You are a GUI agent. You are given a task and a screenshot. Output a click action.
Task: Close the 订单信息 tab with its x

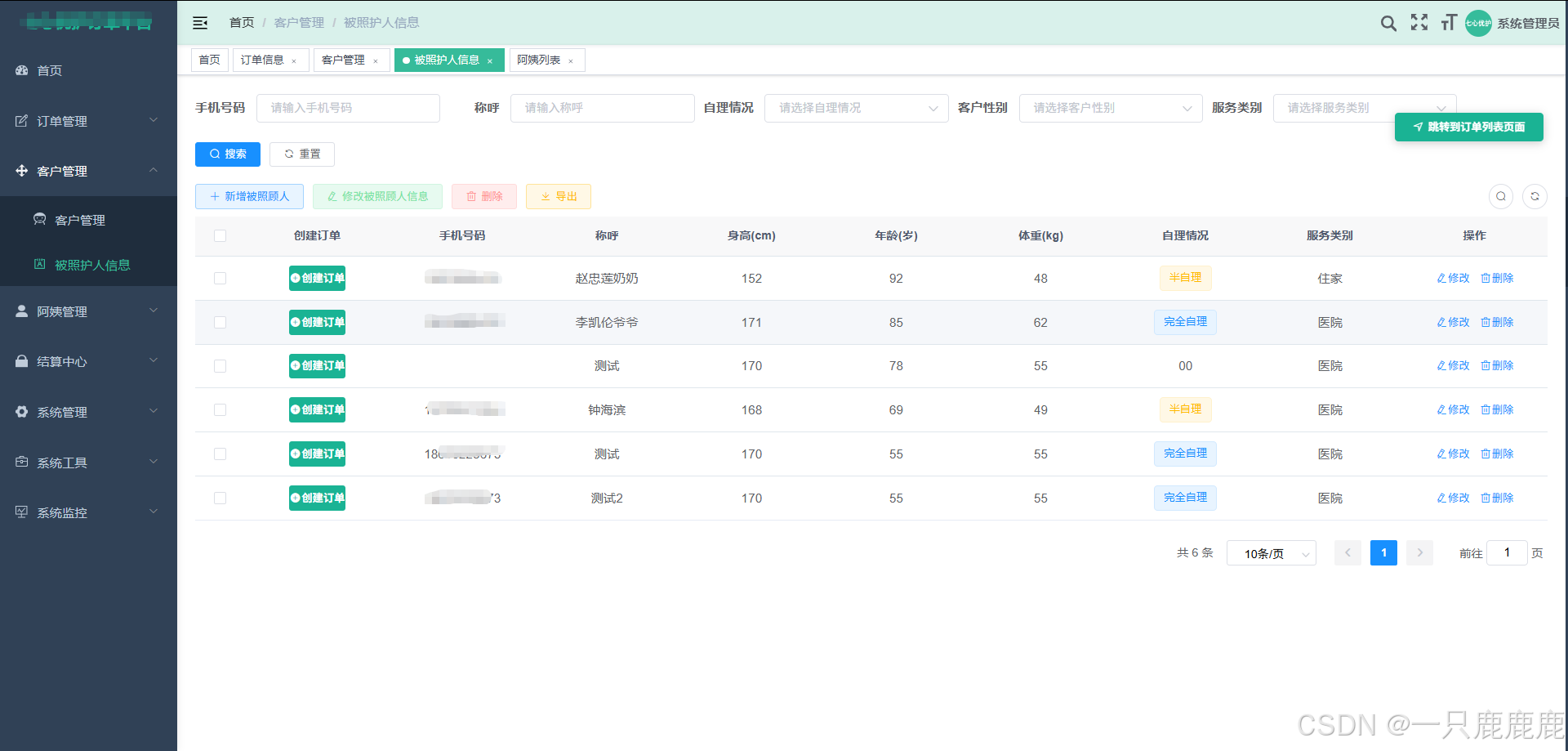[294, 61]
